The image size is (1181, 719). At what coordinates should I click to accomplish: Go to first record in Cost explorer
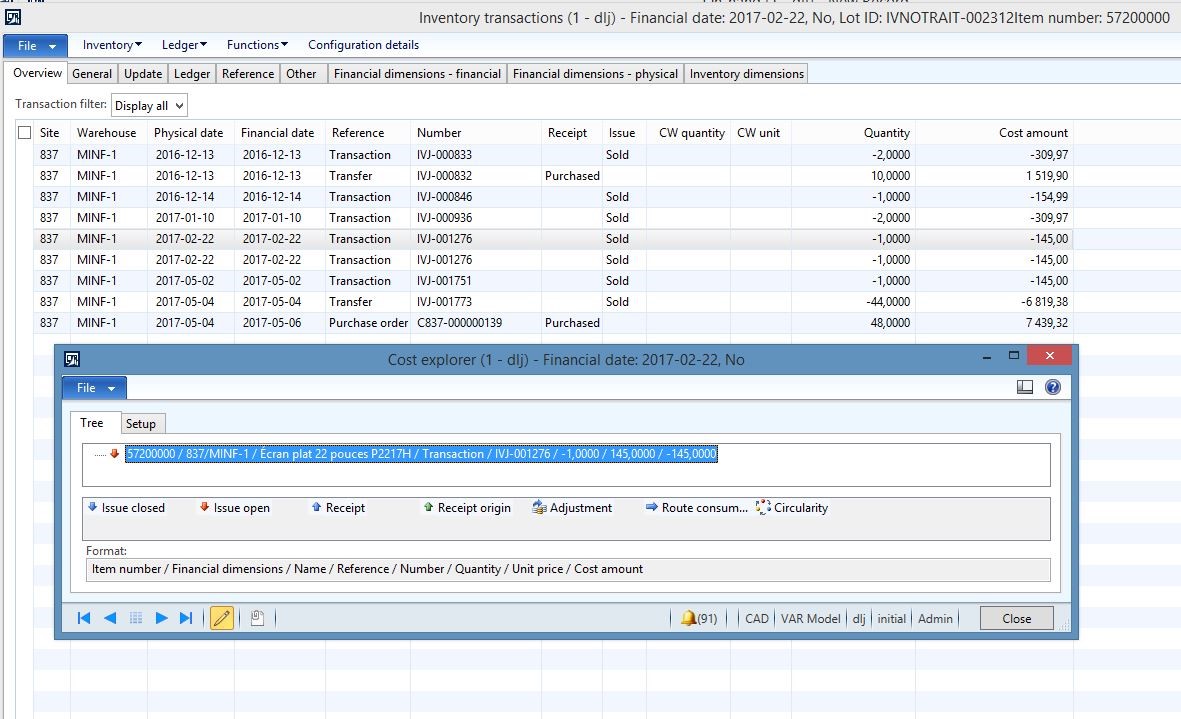[84, 619]
